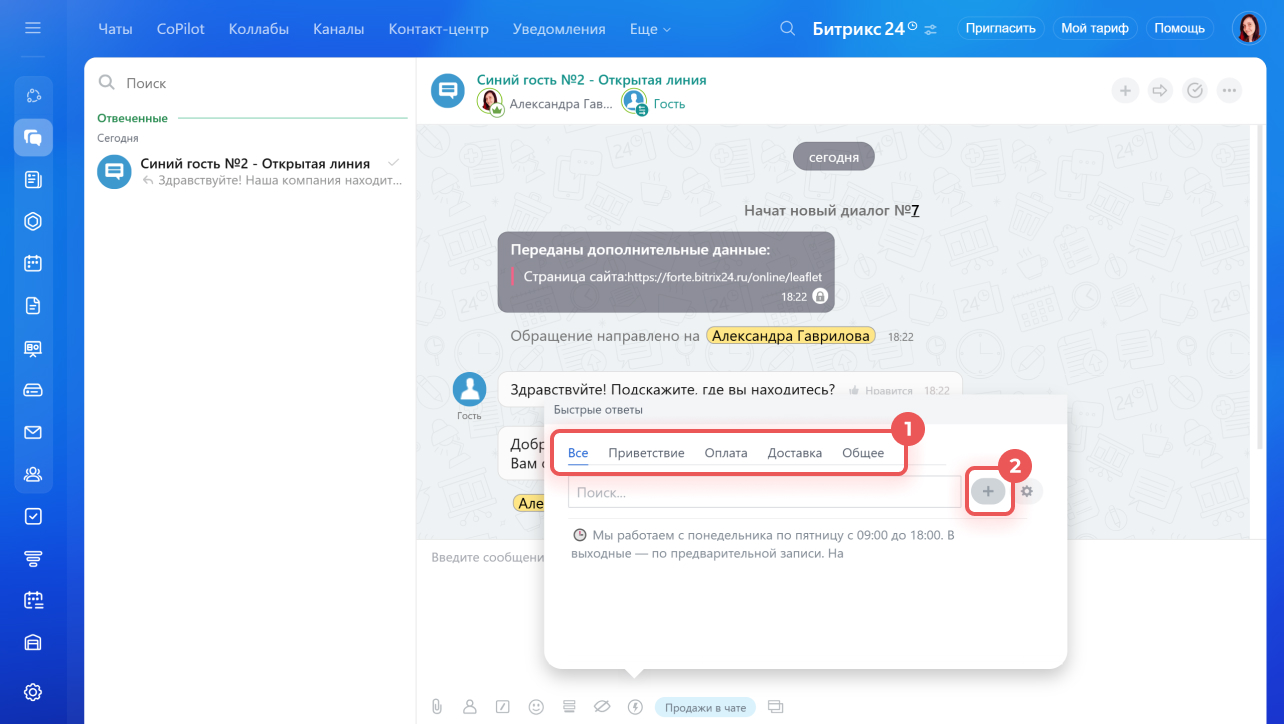
Task: Click the Поиск field in chat list
Action: coord(250,83)
